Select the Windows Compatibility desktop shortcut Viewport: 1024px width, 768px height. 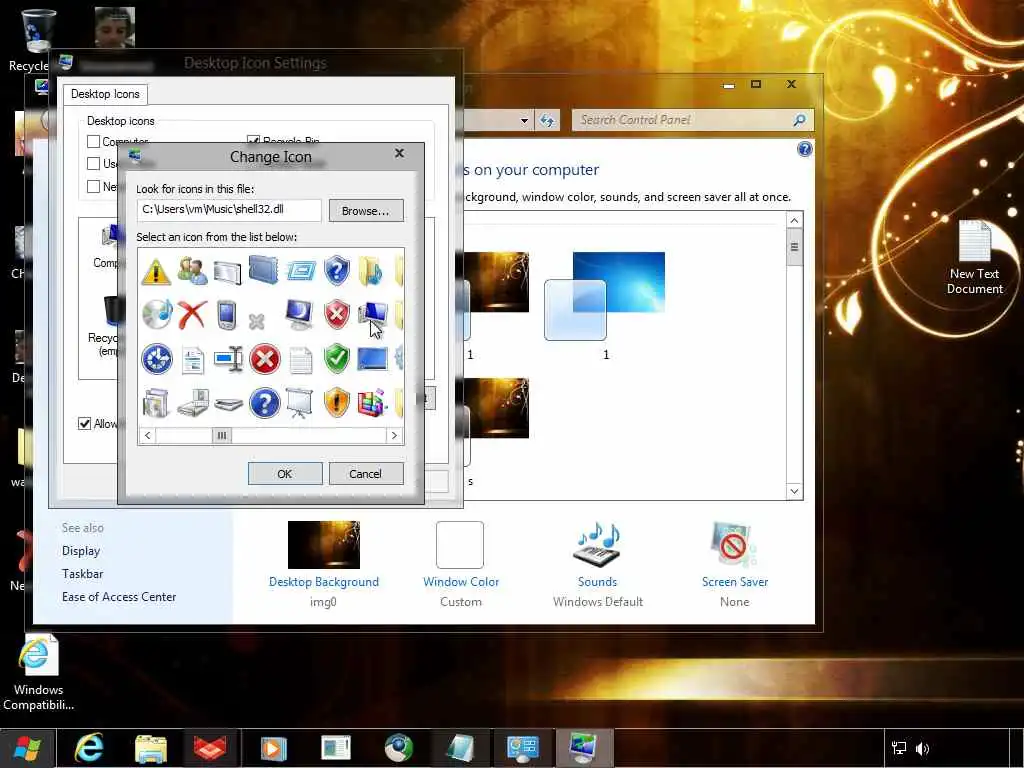[x=38, y=673]
